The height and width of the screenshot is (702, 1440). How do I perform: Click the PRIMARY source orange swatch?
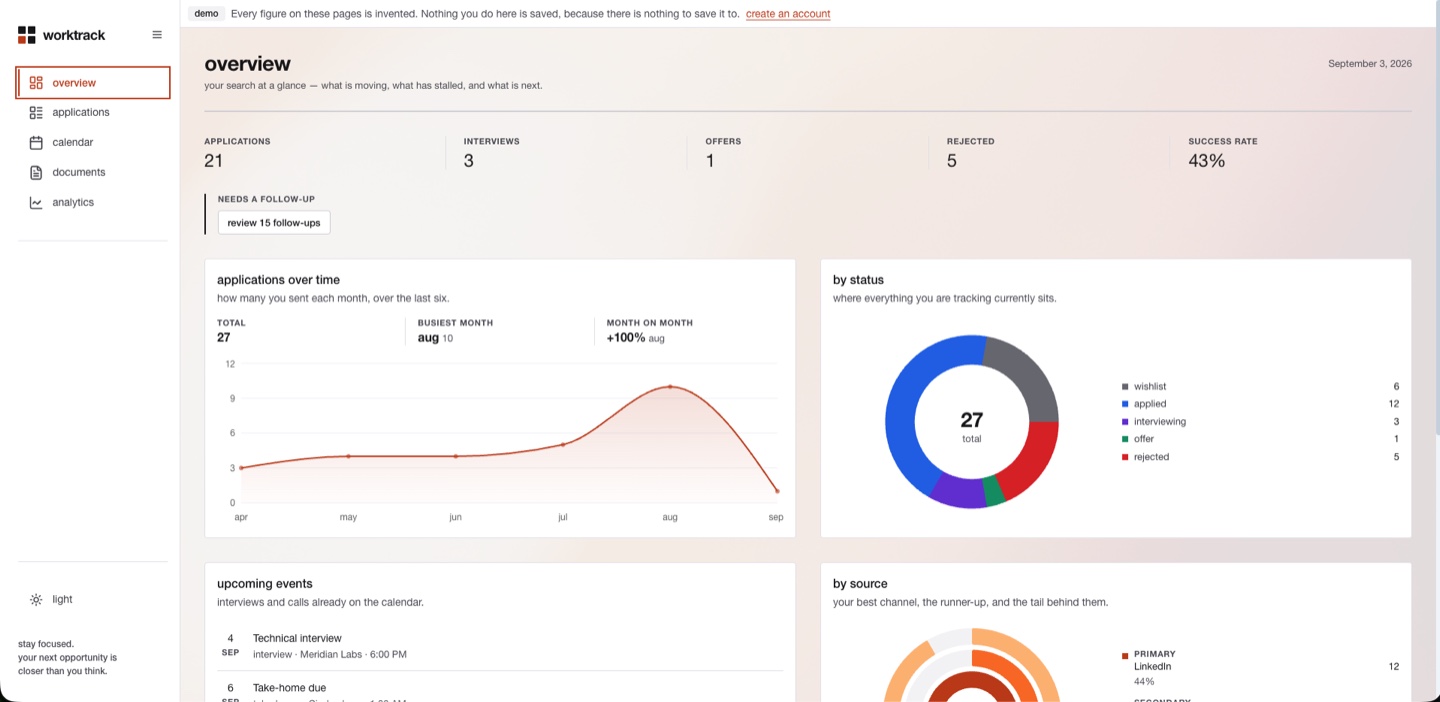coord(1125,656)
